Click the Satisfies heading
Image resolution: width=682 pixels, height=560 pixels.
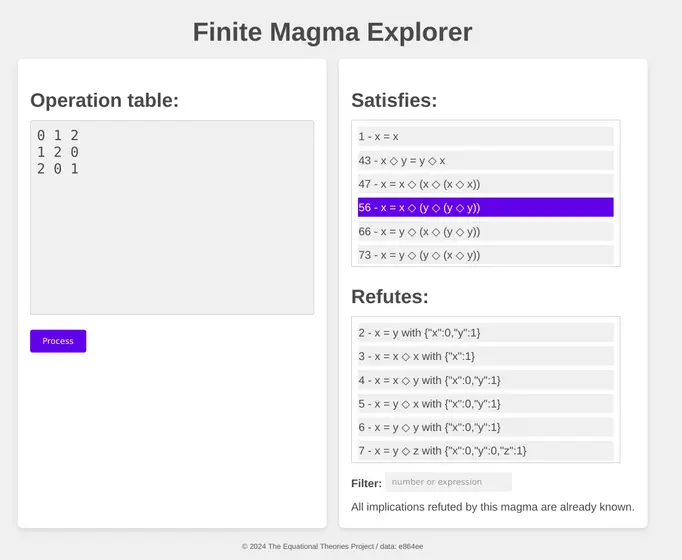(394, 100)
